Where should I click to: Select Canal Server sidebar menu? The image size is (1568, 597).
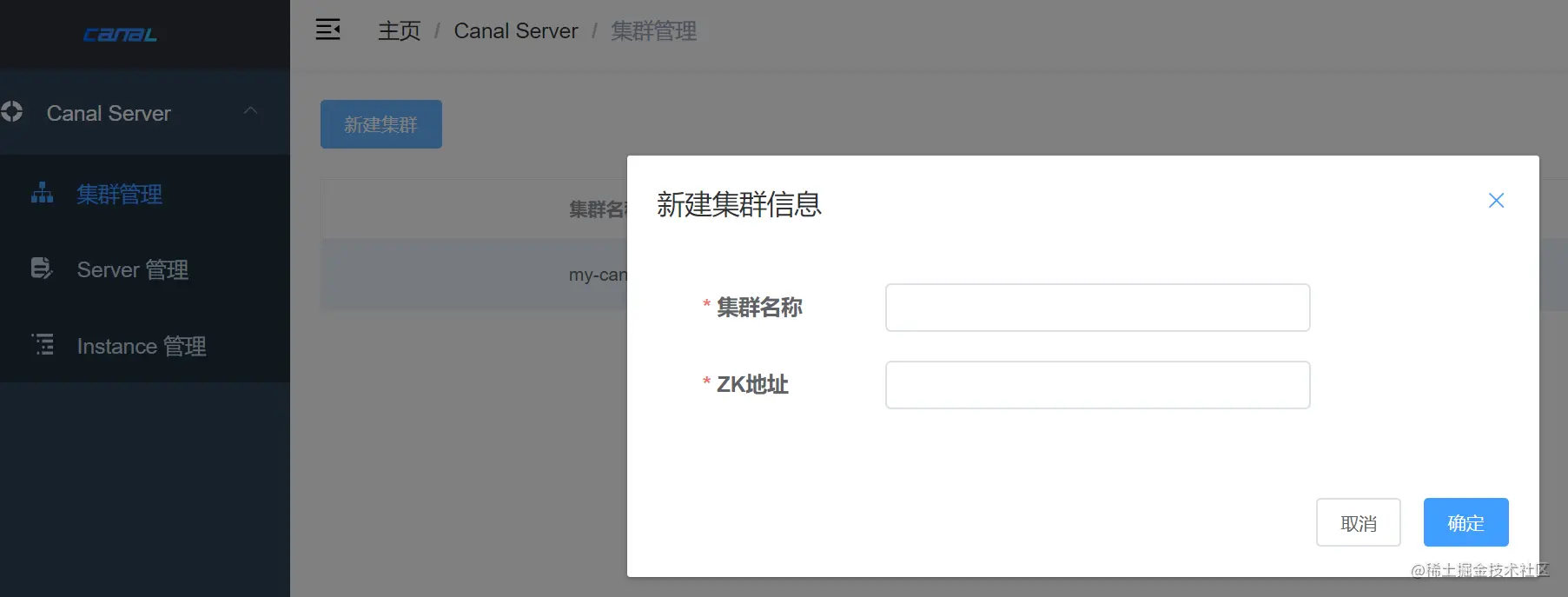tap(145, 113)
